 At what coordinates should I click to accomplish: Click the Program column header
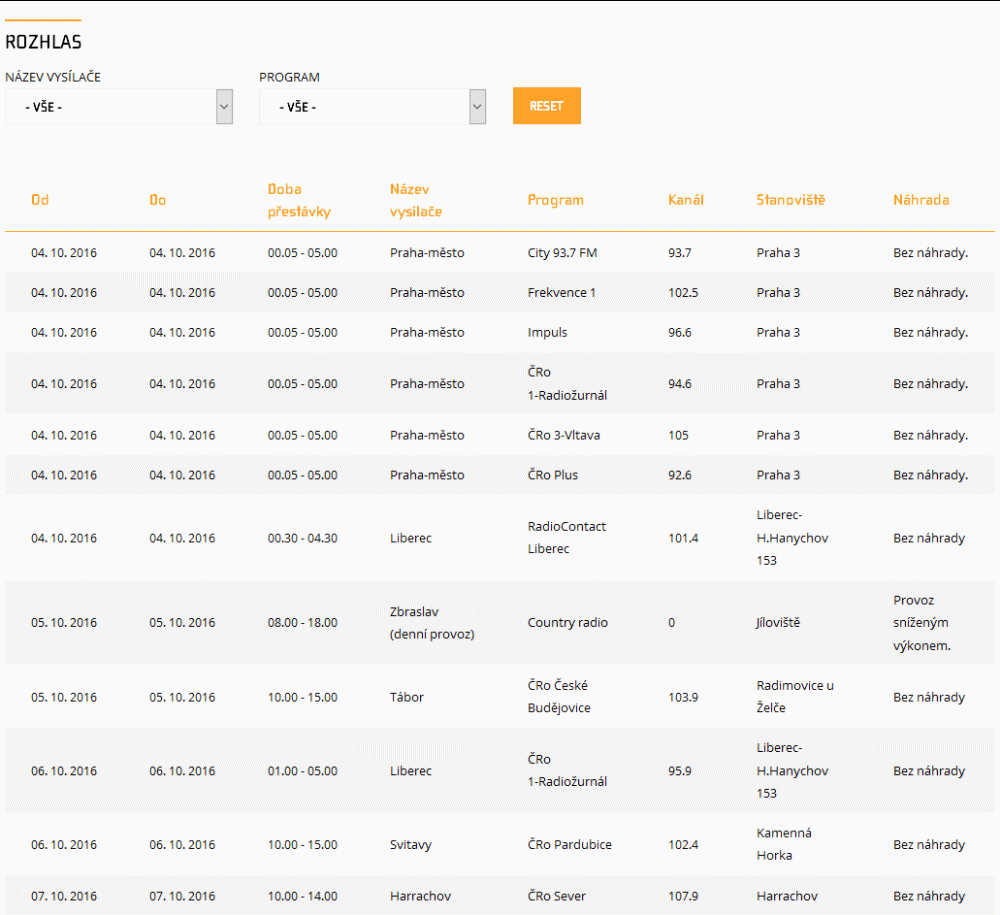556,200
